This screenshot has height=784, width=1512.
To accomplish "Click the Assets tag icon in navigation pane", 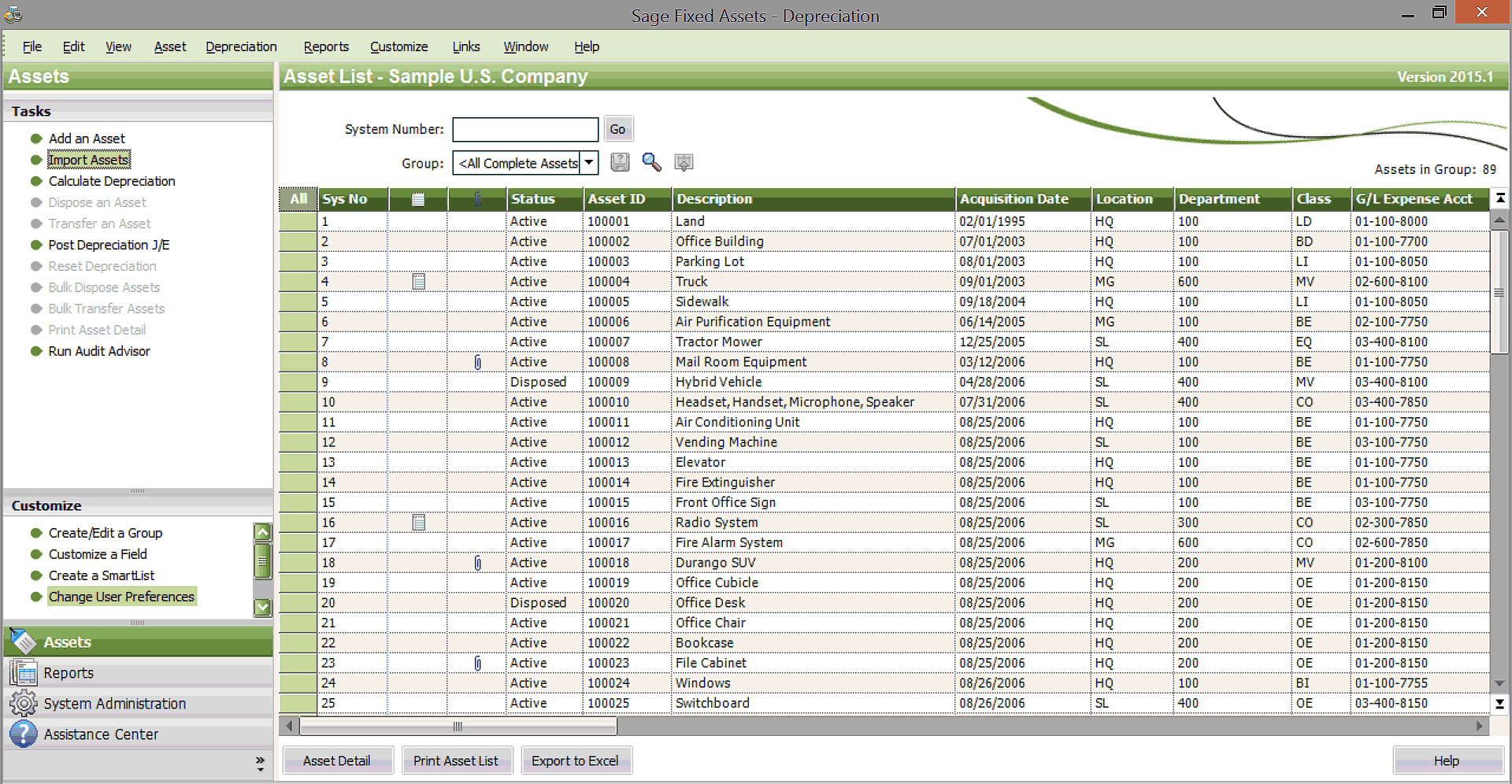I will point(24,642).
